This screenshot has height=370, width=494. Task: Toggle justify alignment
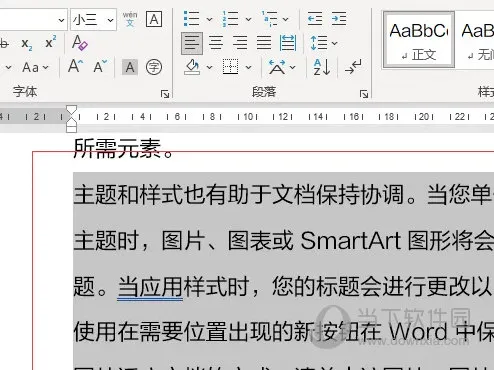click(x=264, y=43)
